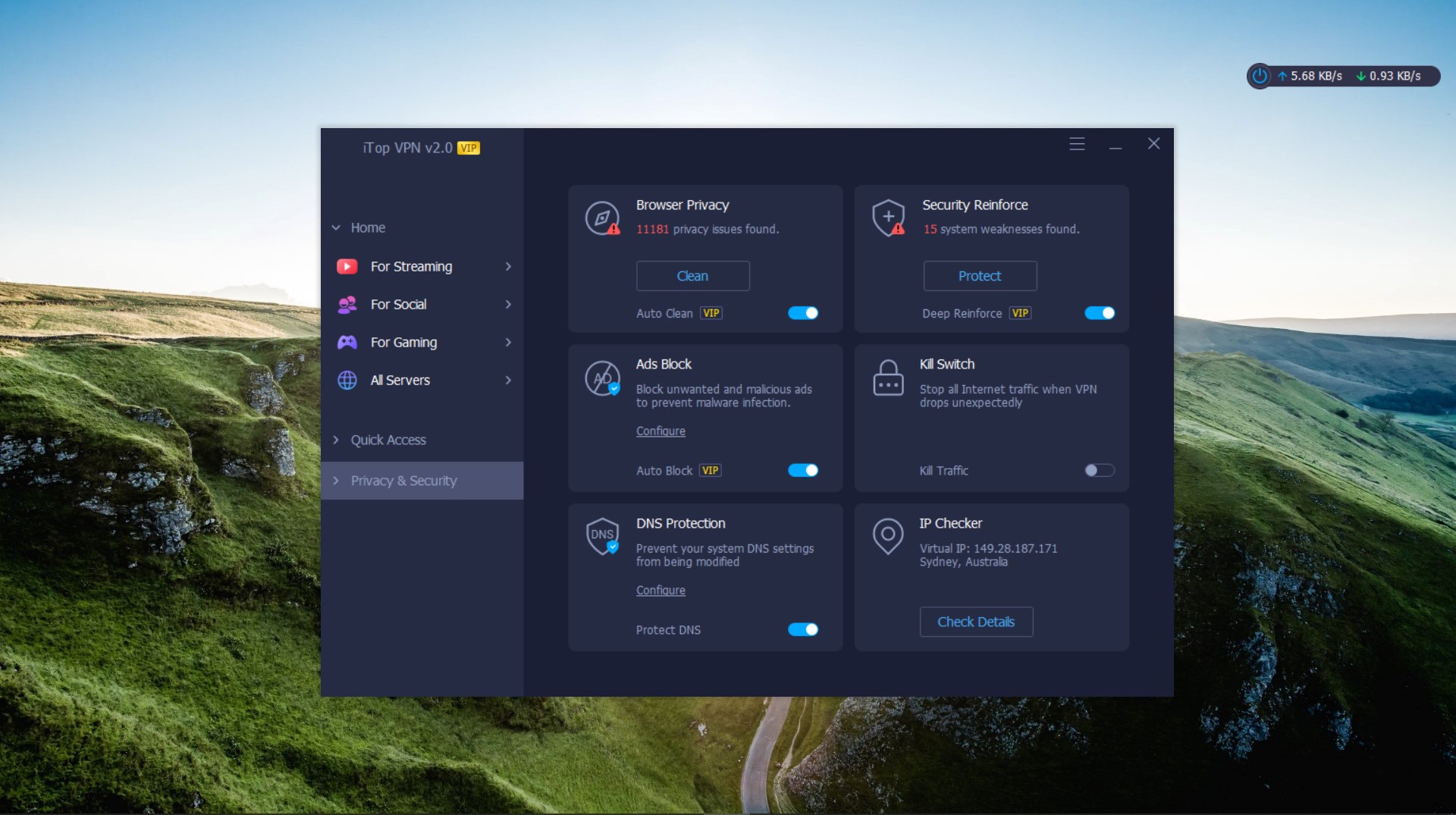This screenshot has height=815, width=1456.
Task: Click the iTop VPN v2.0 title text
Action: click(407, 148)
